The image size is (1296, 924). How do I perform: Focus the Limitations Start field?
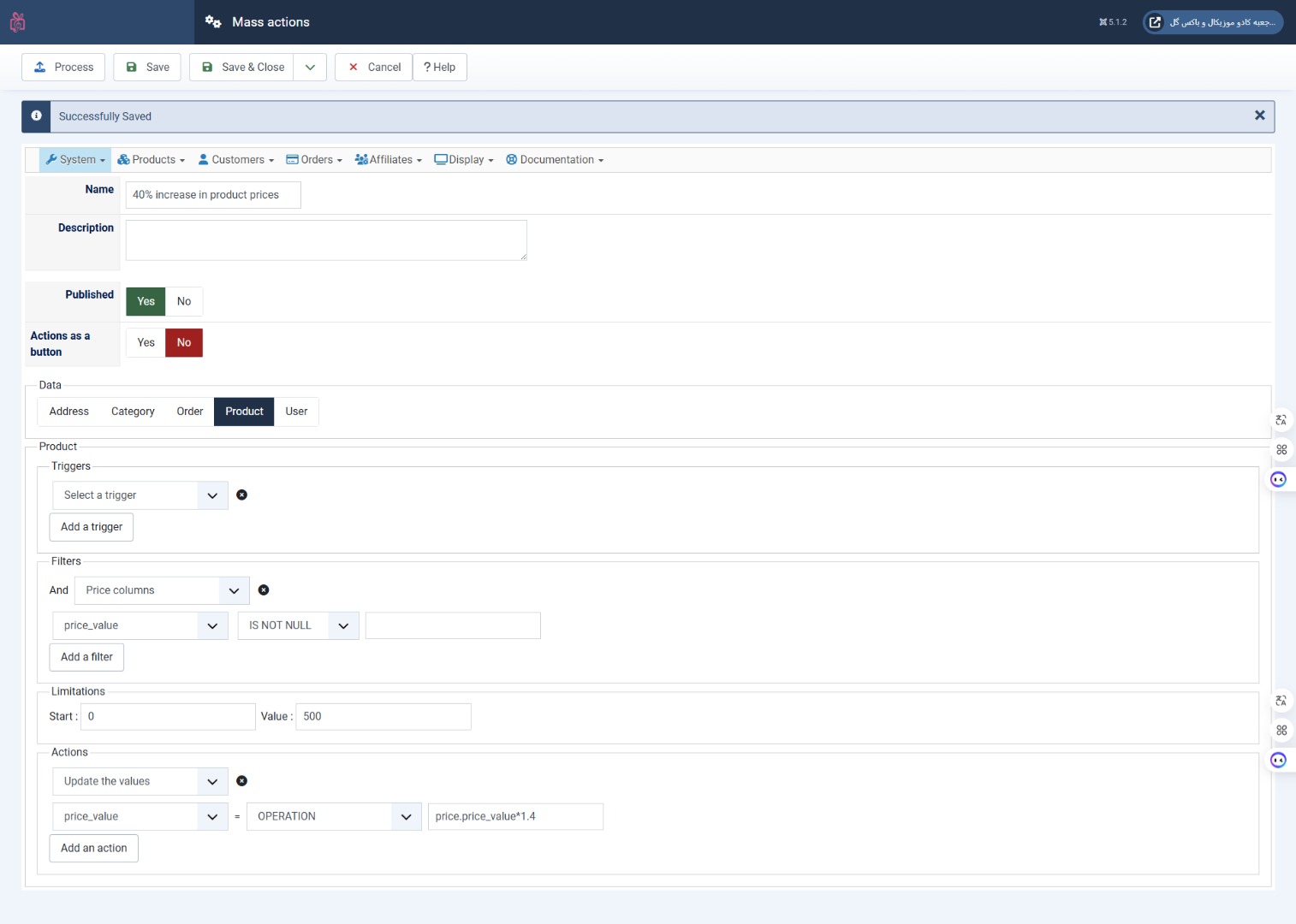pos(168,717)
